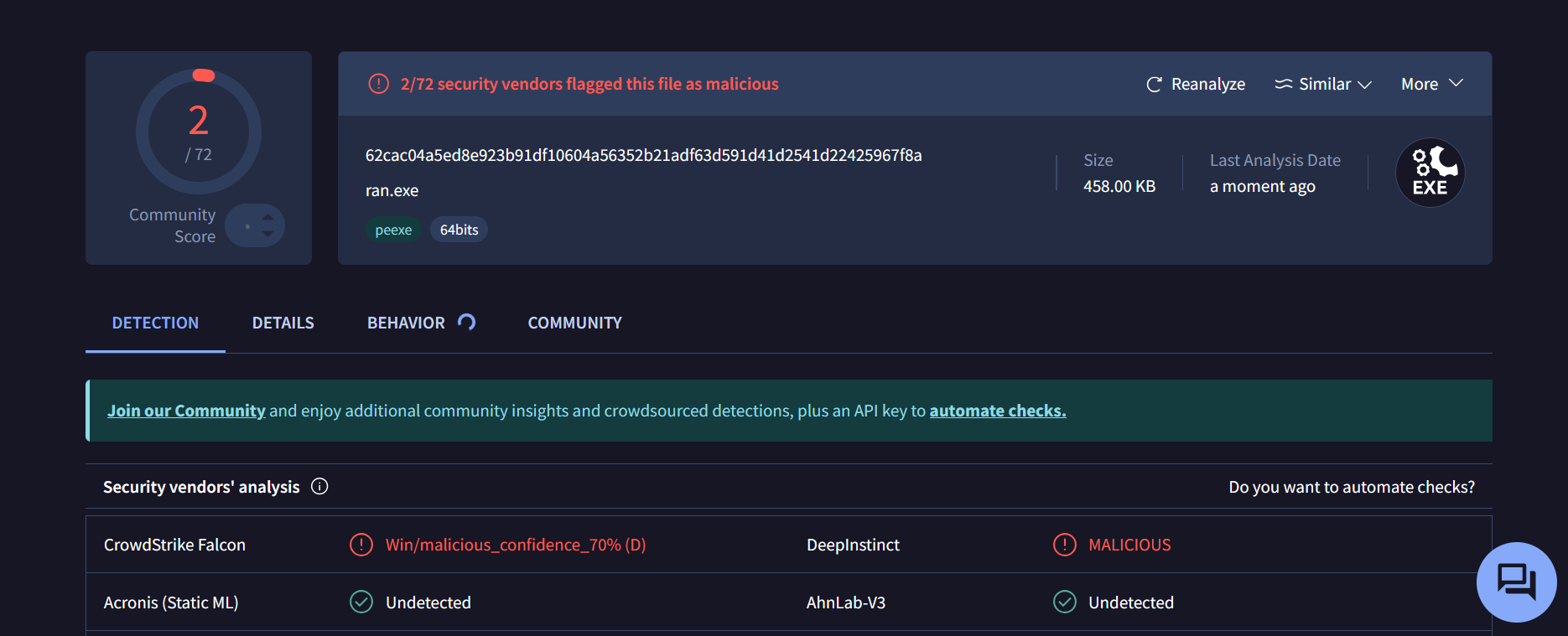This screenshot has width=1568, height=636.
Task: Upvote the Community Score
Action: (x=267, y=217)
